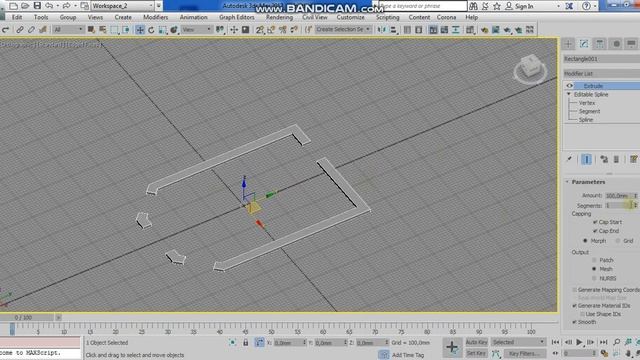Click Remove Modifier trash icon
The height and width of the screenshot is (360, 640).
(616, 159)
